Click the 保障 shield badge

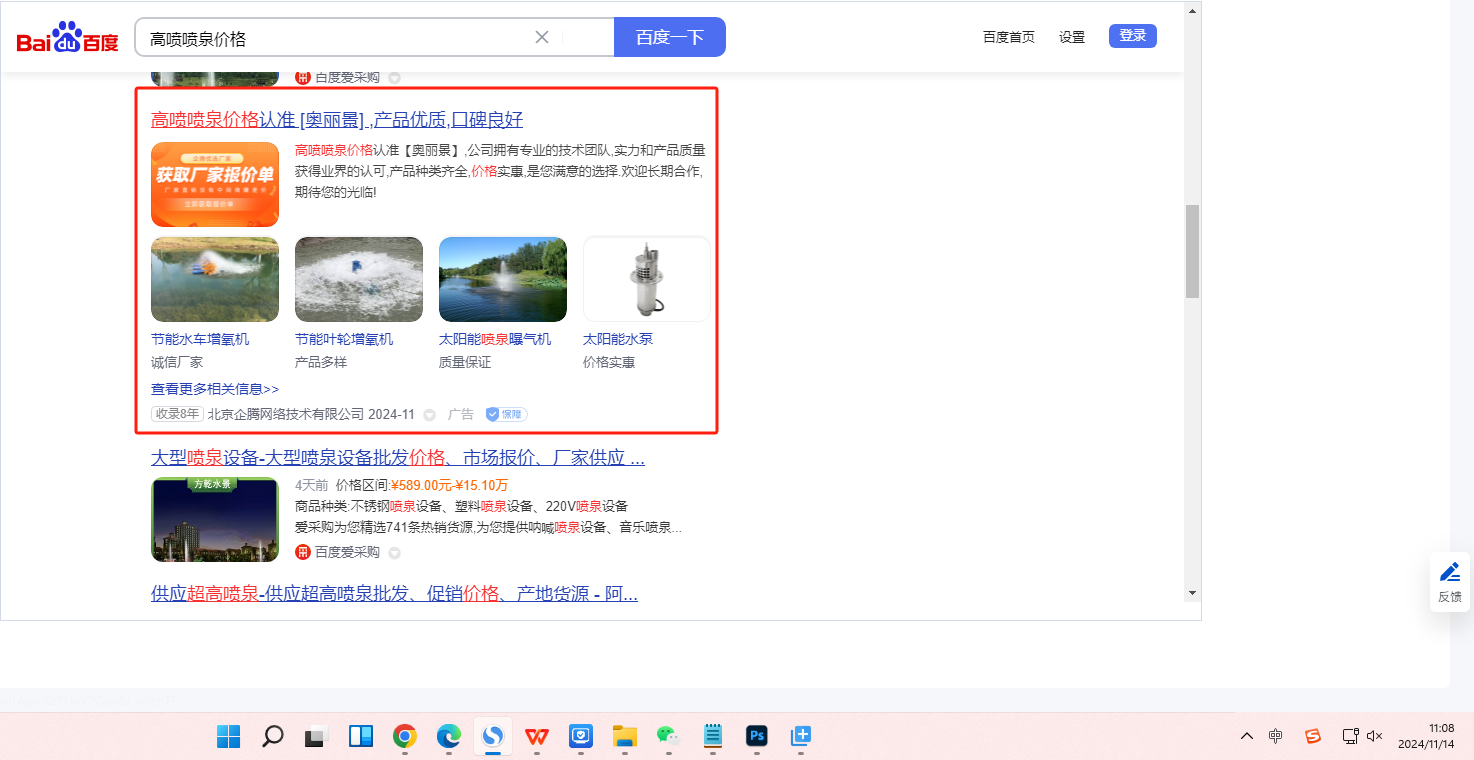click(x=506, y=414)
